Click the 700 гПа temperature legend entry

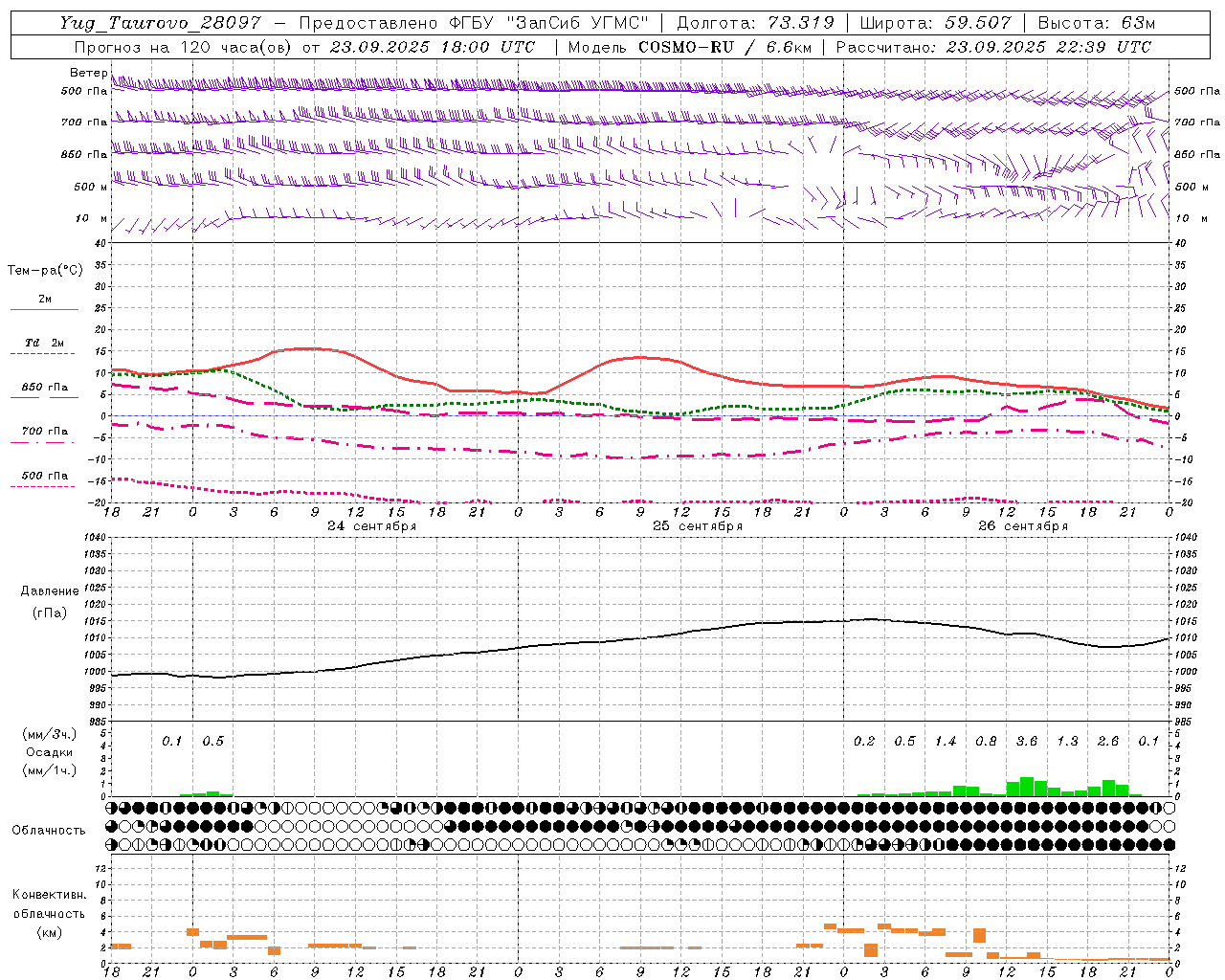(45, 432)
